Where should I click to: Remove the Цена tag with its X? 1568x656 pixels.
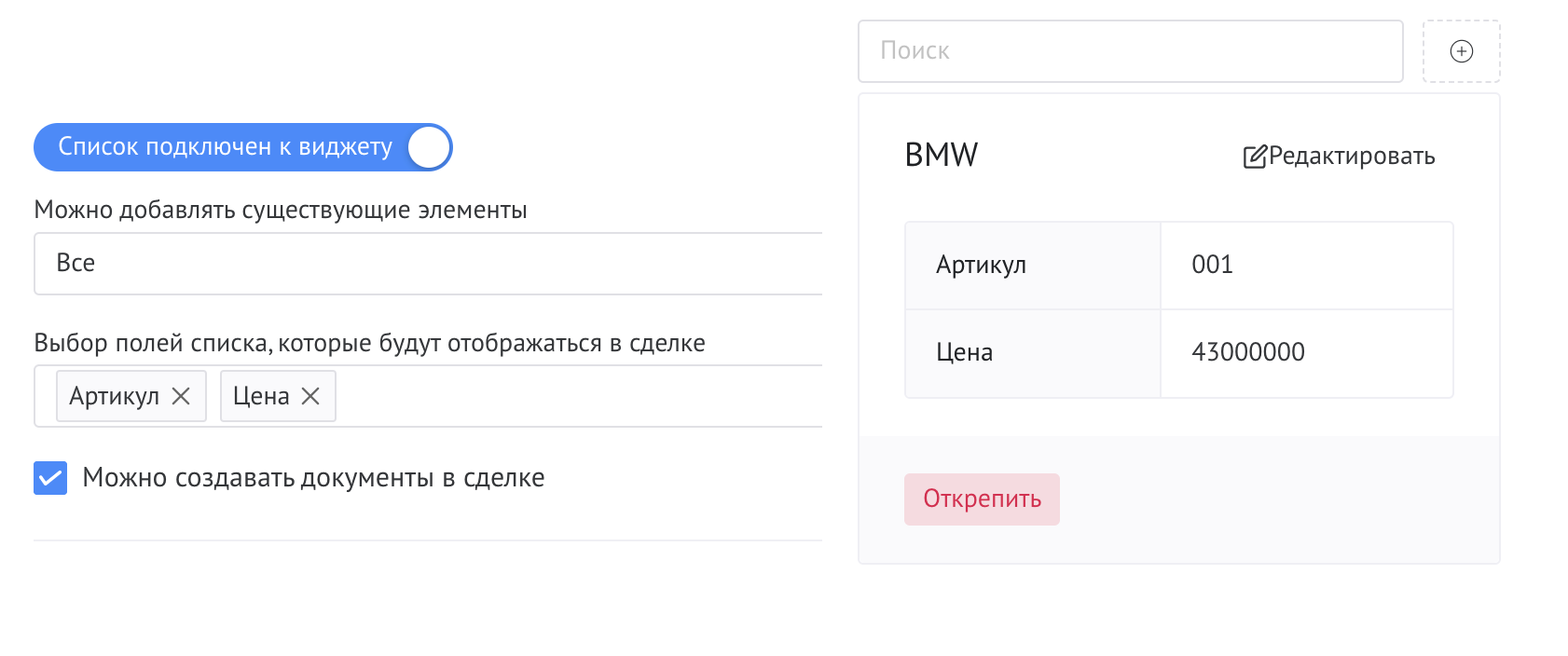tap(310, 396)
